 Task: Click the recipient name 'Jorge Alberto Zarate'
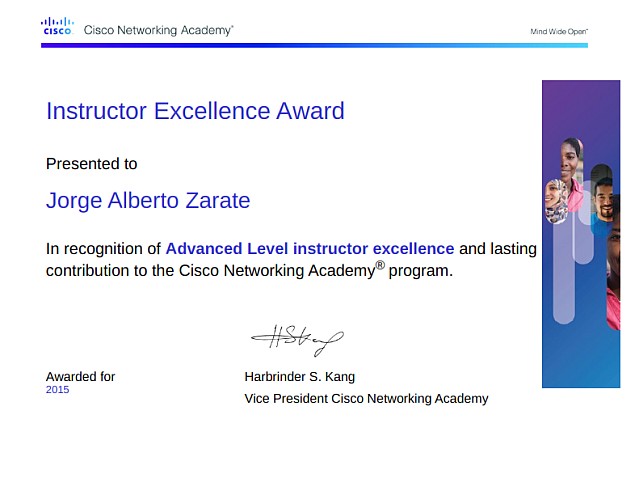pyautogui.click(x=148, y=200)
